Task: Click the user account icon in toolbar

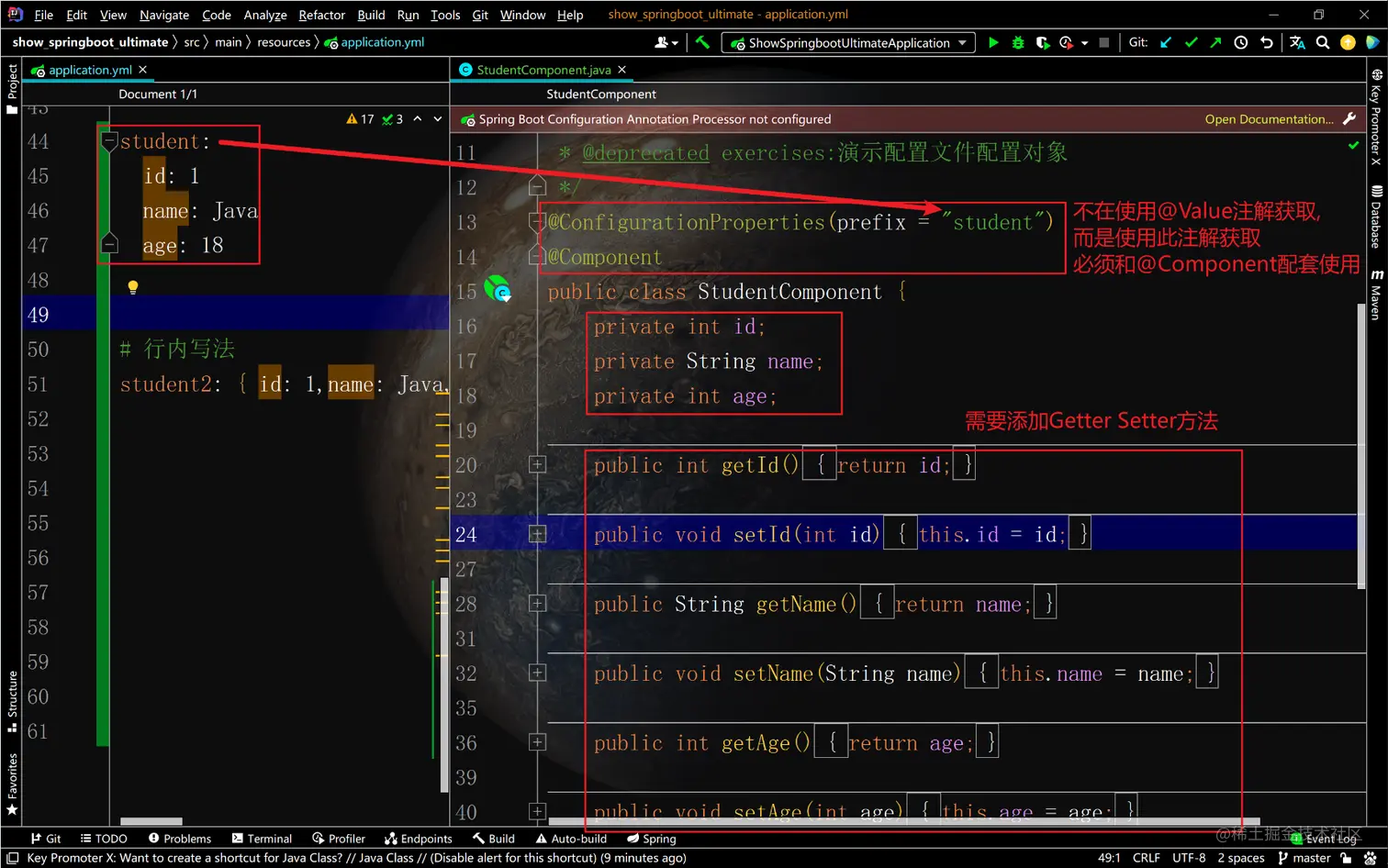Action: [x=666, y=42]
